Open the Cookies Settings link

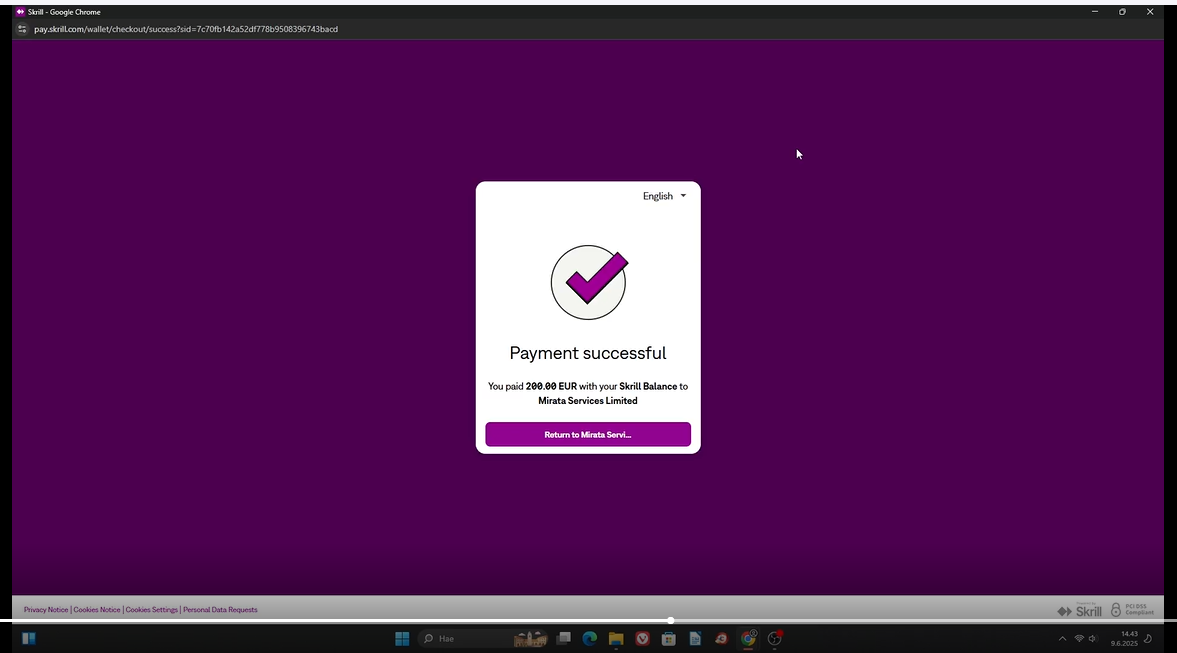click(x=152, y=609)
